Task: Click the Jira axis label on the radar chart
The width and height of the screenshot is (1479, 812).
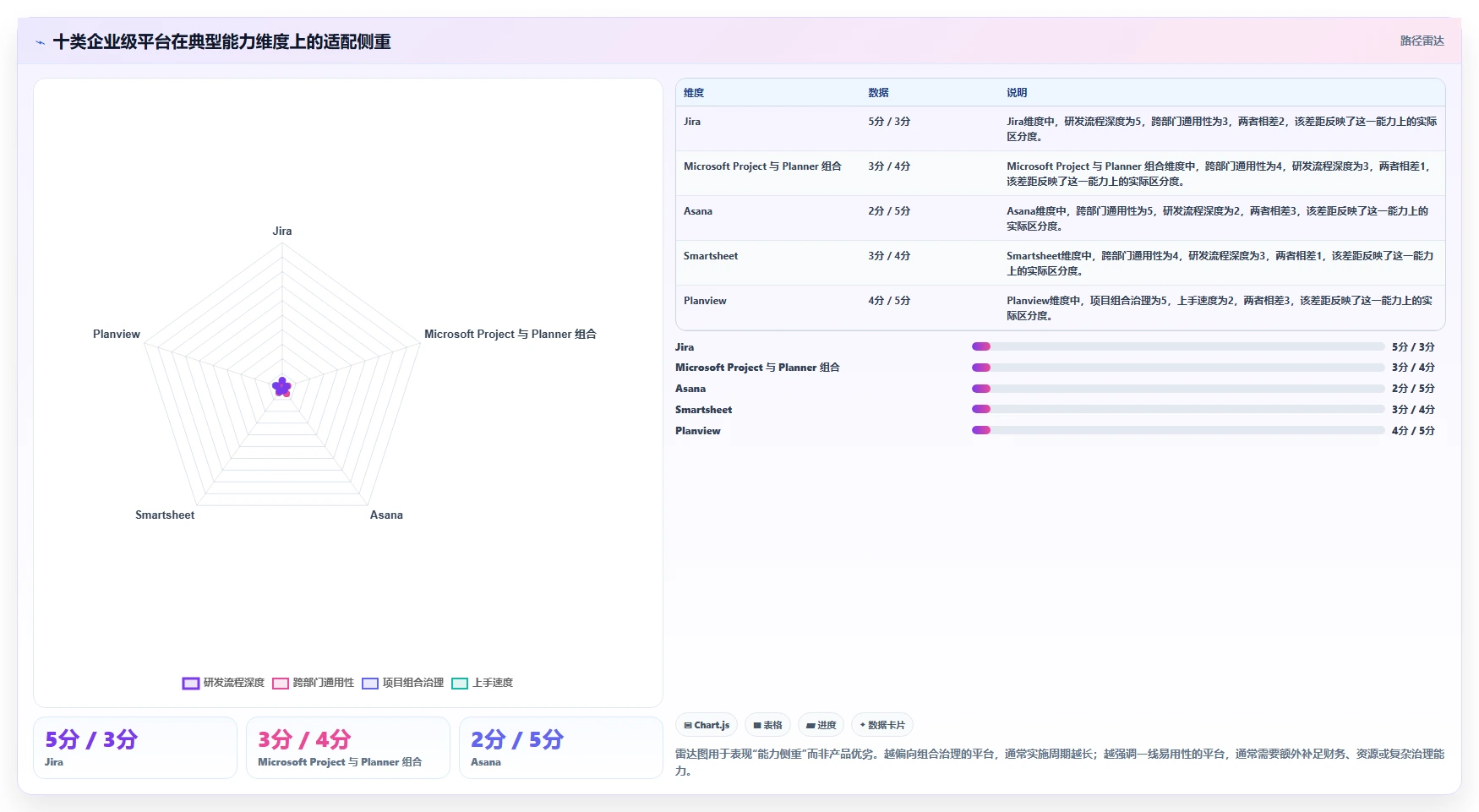Action: point(282,231)
